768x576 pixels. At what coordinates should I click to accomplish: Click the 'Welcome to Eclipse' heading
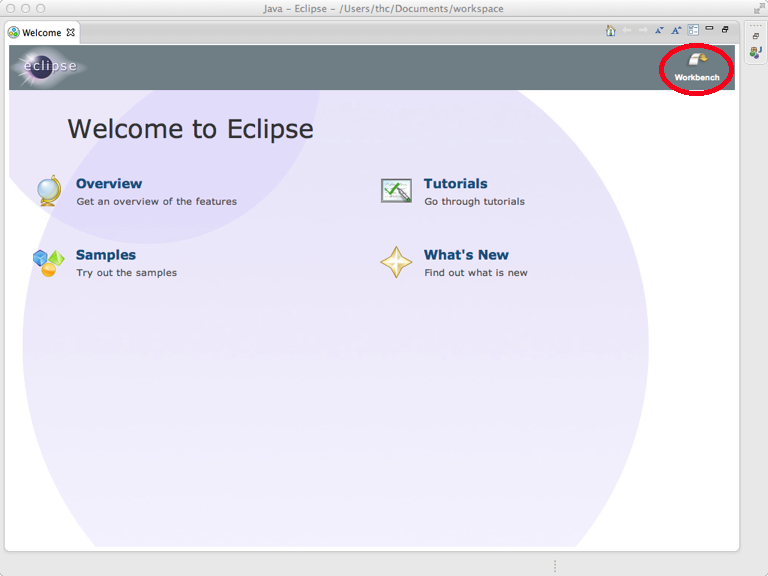click(190, 129)
